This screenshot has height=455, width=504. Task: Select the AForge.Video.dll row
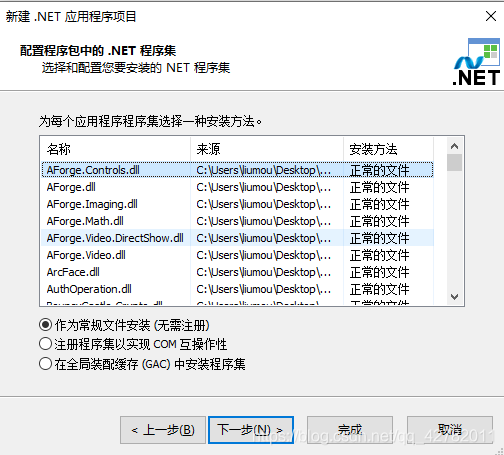[x=237, y=255]
